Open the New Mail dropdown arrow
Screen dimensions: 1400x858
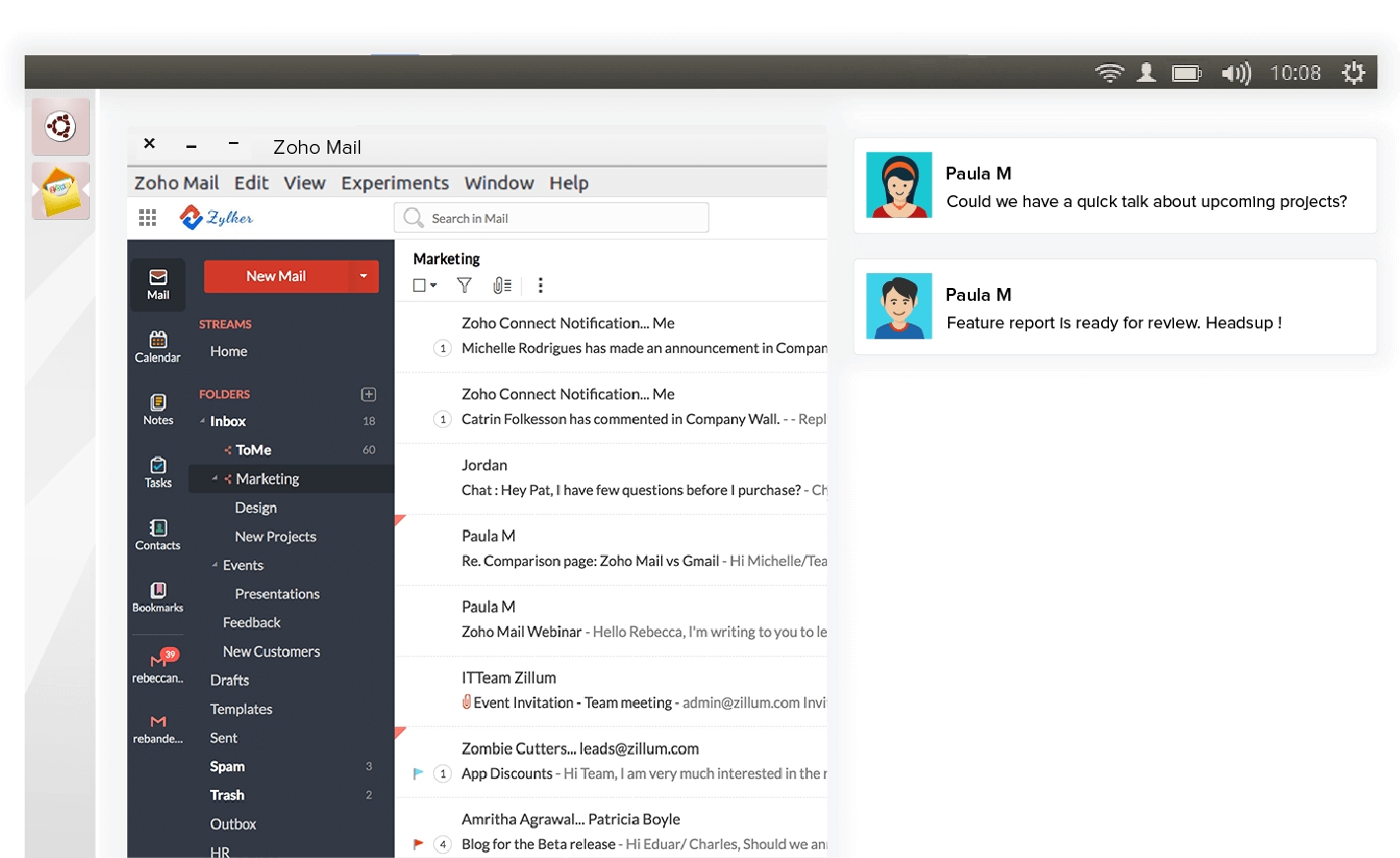click(363, 276)
